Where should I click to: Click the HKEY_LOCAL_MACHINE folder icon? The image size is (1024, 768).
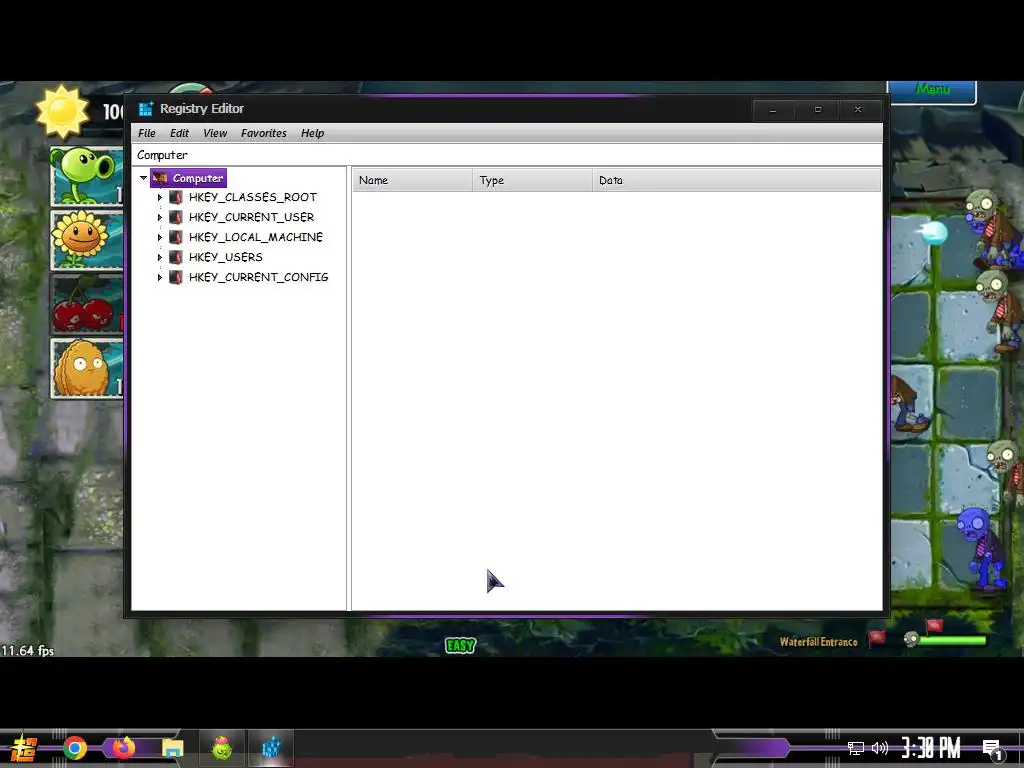pos(176,237)
